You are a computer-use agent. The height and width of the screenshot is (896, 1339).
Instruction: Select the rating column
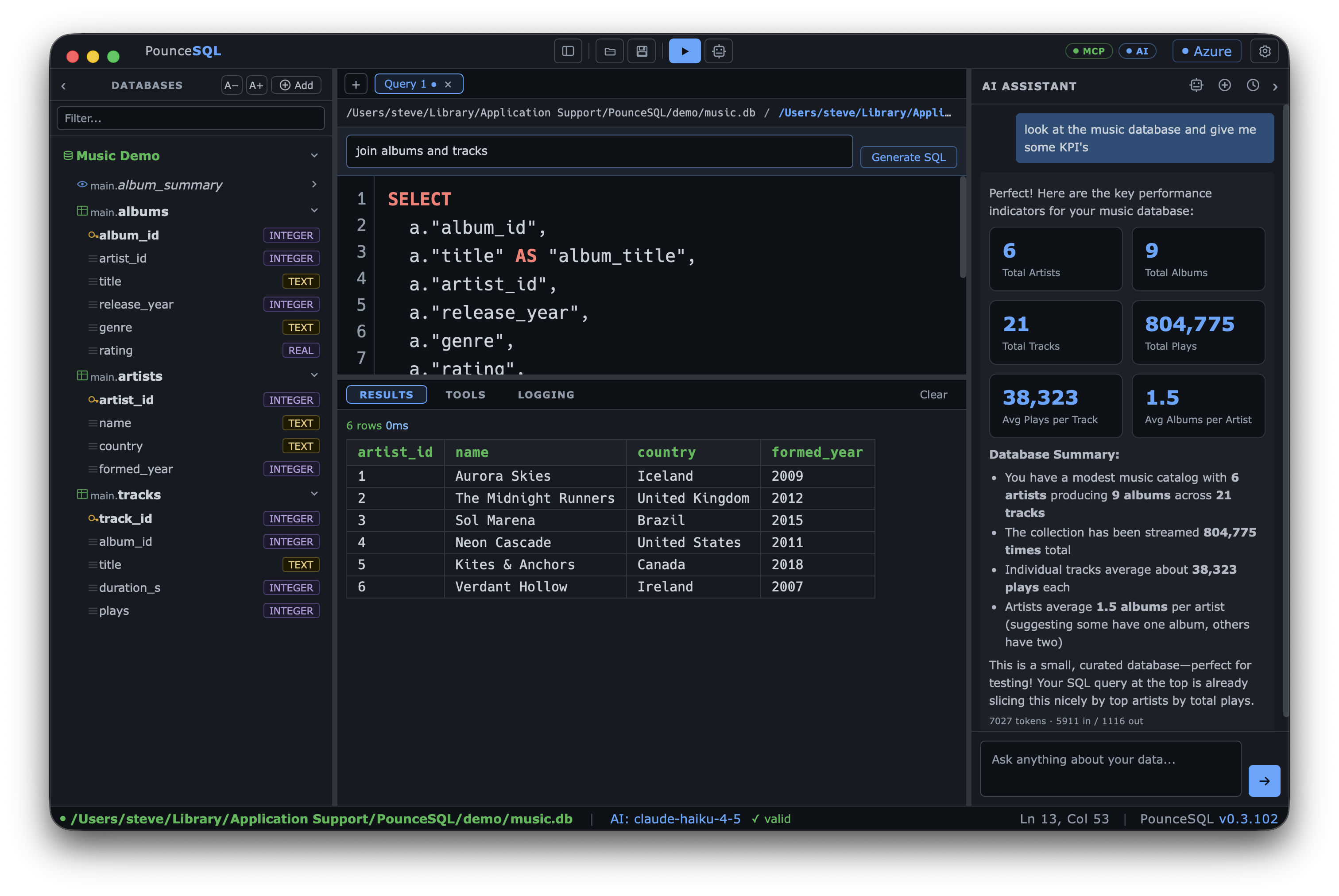[x=190, y=350]
